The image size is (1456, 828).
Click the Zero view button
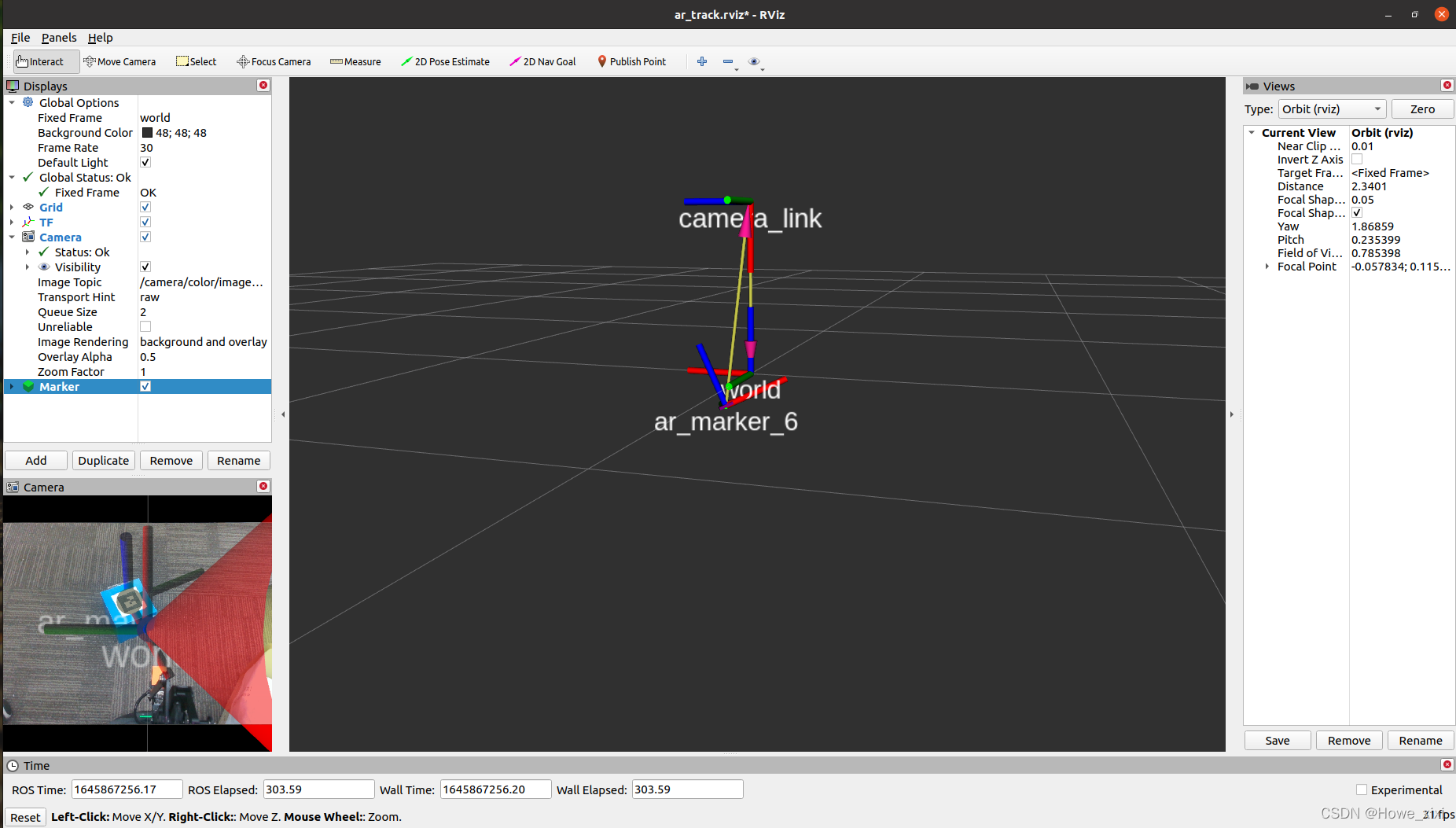[1422, 109]
